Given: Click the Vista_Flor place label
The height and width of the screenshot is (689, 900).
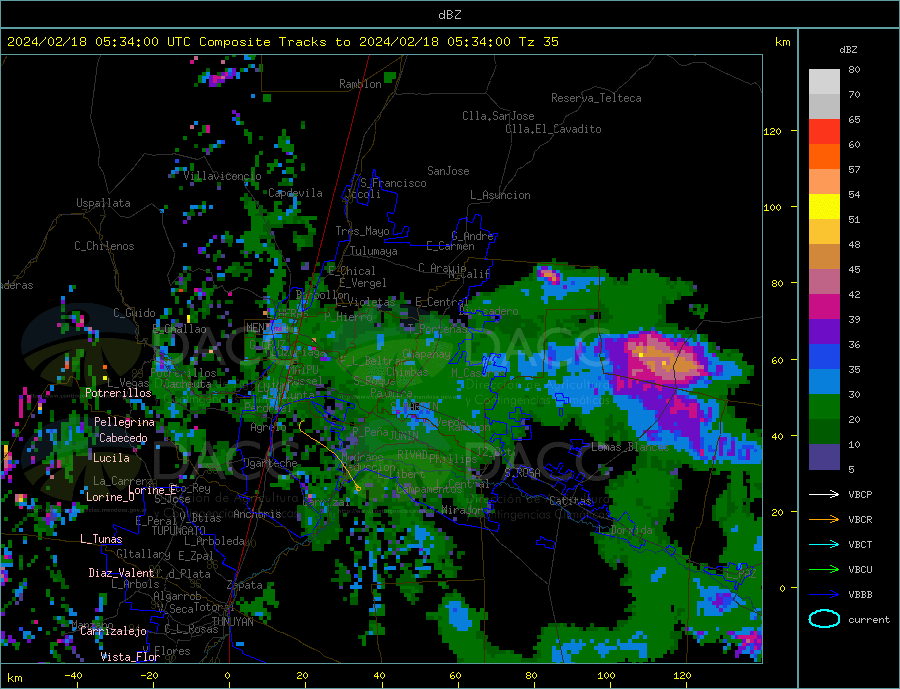Looking at the screenshot, I should (x=130, y=657).
